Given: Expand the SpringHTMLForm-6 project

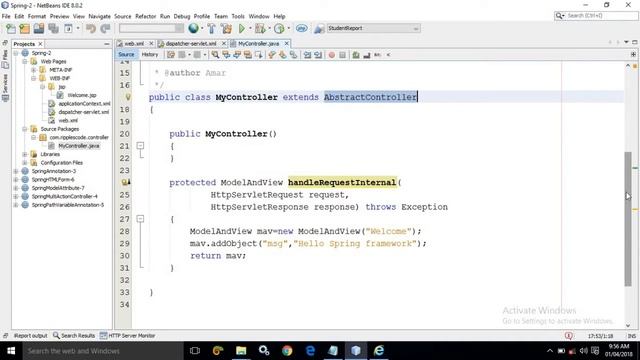Looking at the screenshot, I should (x=16, y=180).
